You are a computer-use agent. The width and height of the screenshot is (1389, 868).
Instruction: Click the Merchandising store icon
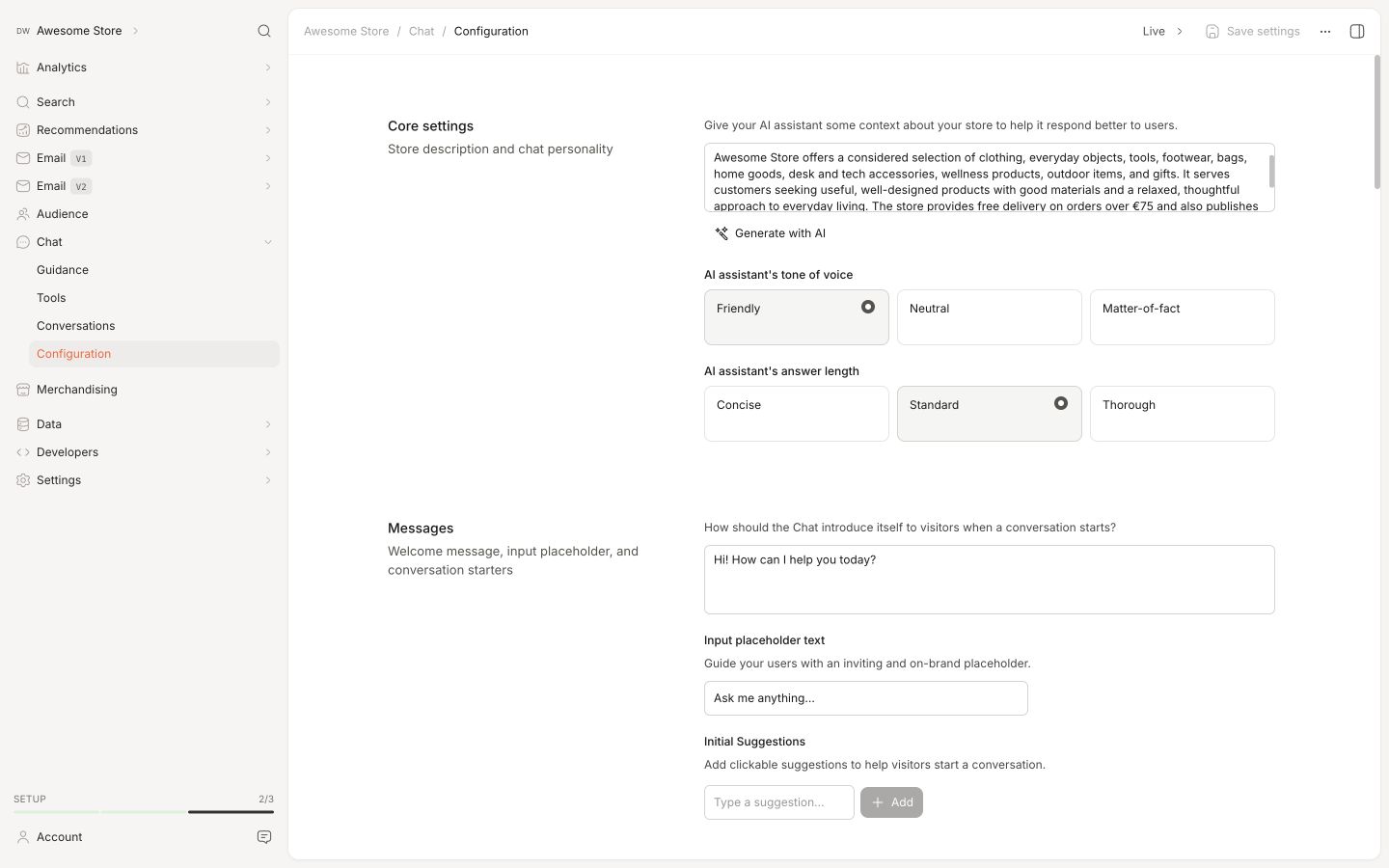tap(23, 390)
